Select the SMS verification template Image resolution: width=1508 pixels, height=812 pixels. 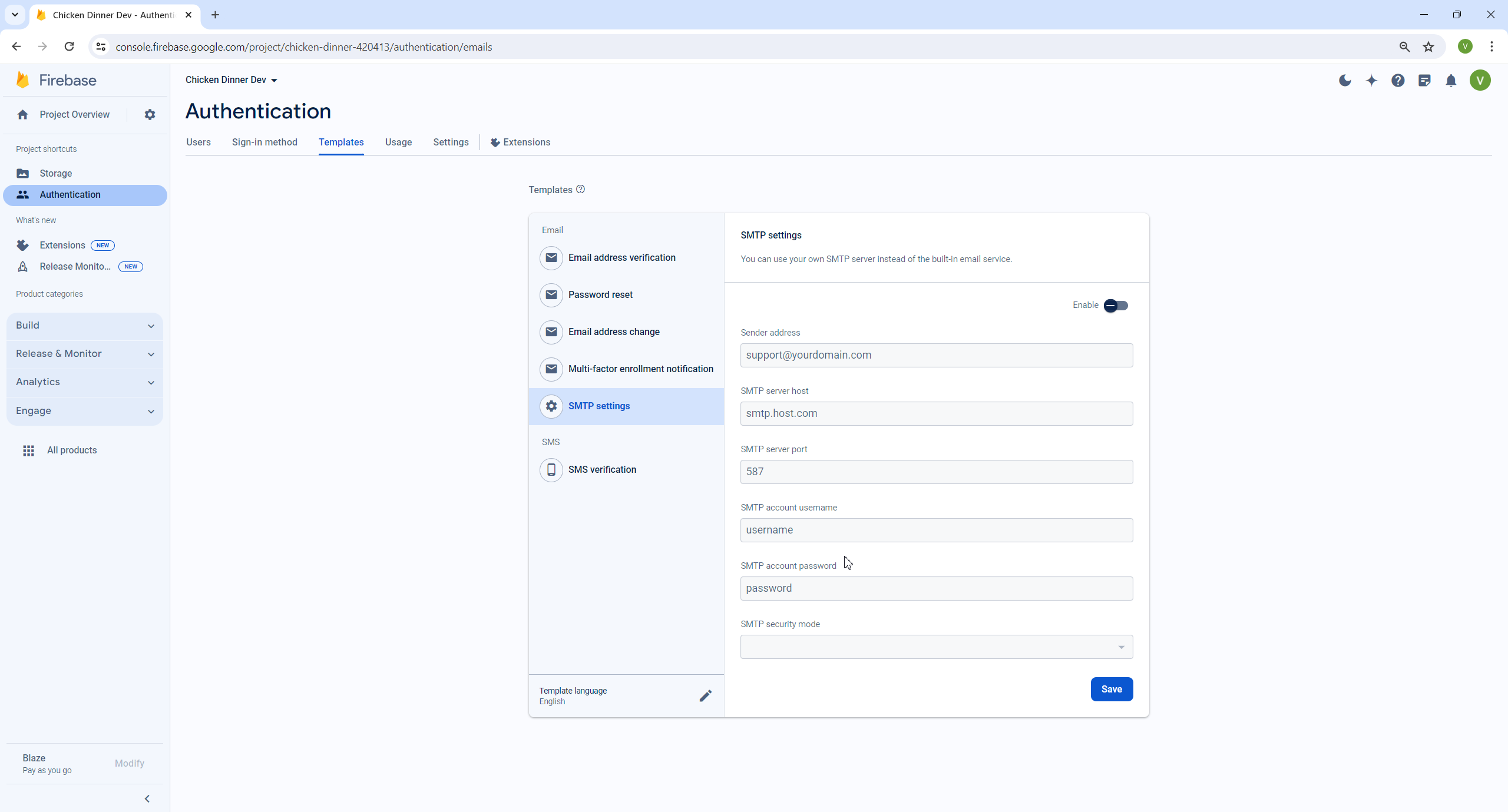(601, 469)
